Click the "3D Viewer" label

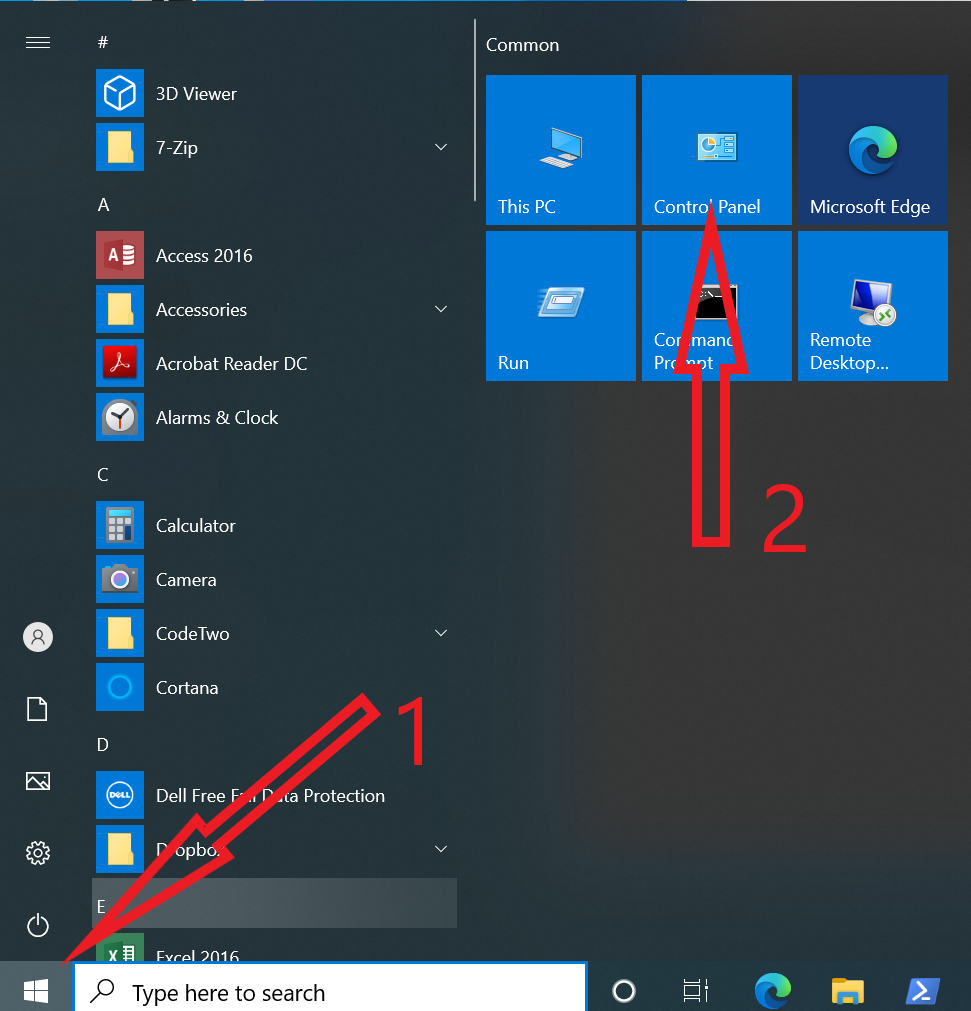[x=197, y=94]
